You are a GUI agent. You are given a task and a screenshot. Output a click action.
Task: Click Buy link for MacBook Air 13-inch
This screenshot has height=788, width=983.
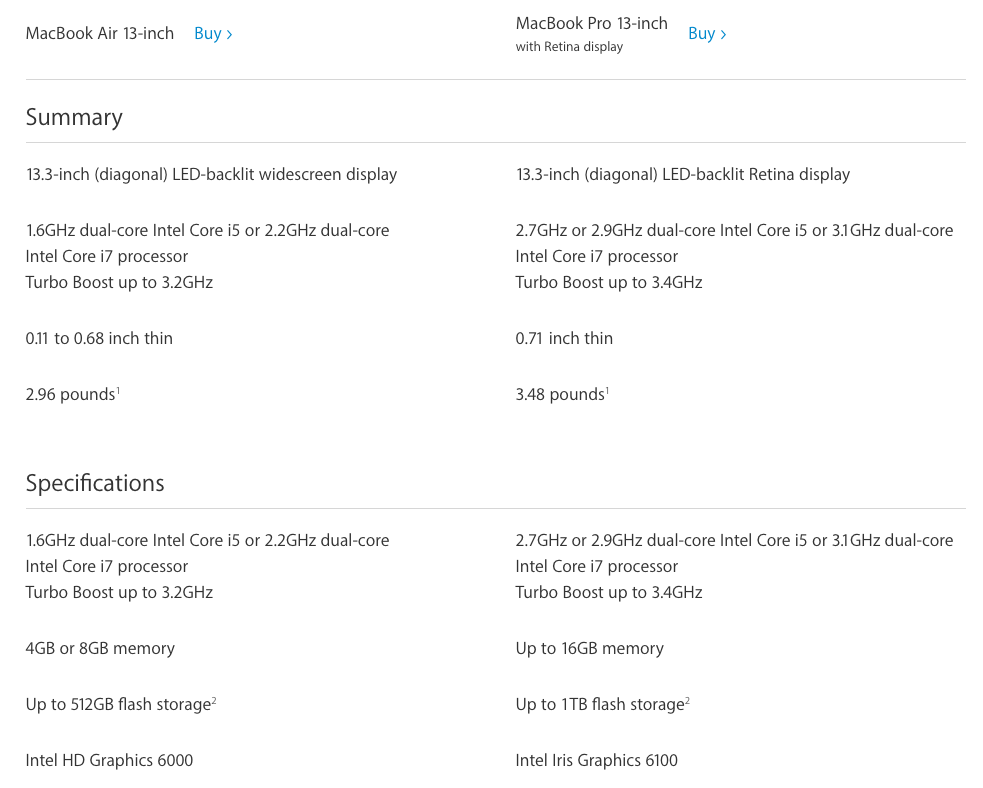(x=212, y=34)
